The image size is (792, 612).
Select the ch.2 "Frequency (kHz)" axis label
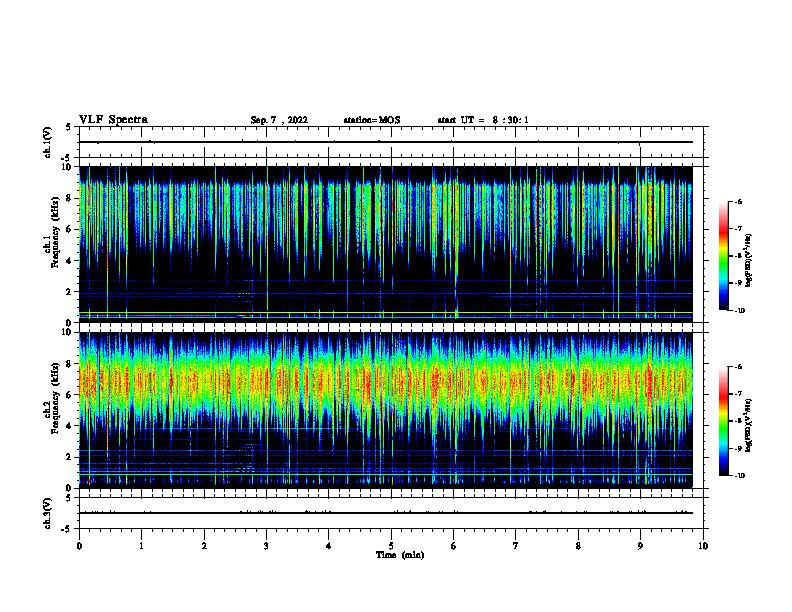55,398
